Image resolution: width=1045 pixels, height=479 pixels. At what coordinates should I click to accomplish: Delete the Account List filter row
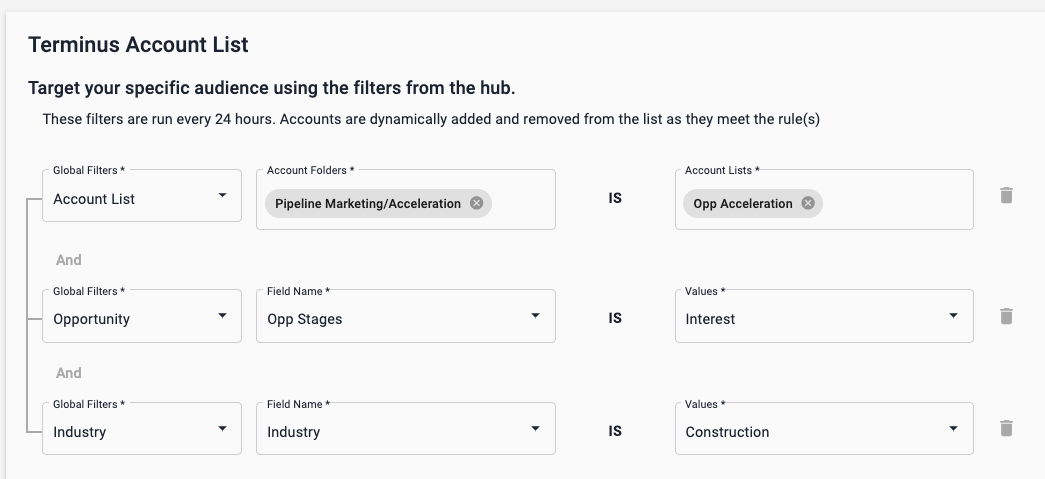[1006, 195]
